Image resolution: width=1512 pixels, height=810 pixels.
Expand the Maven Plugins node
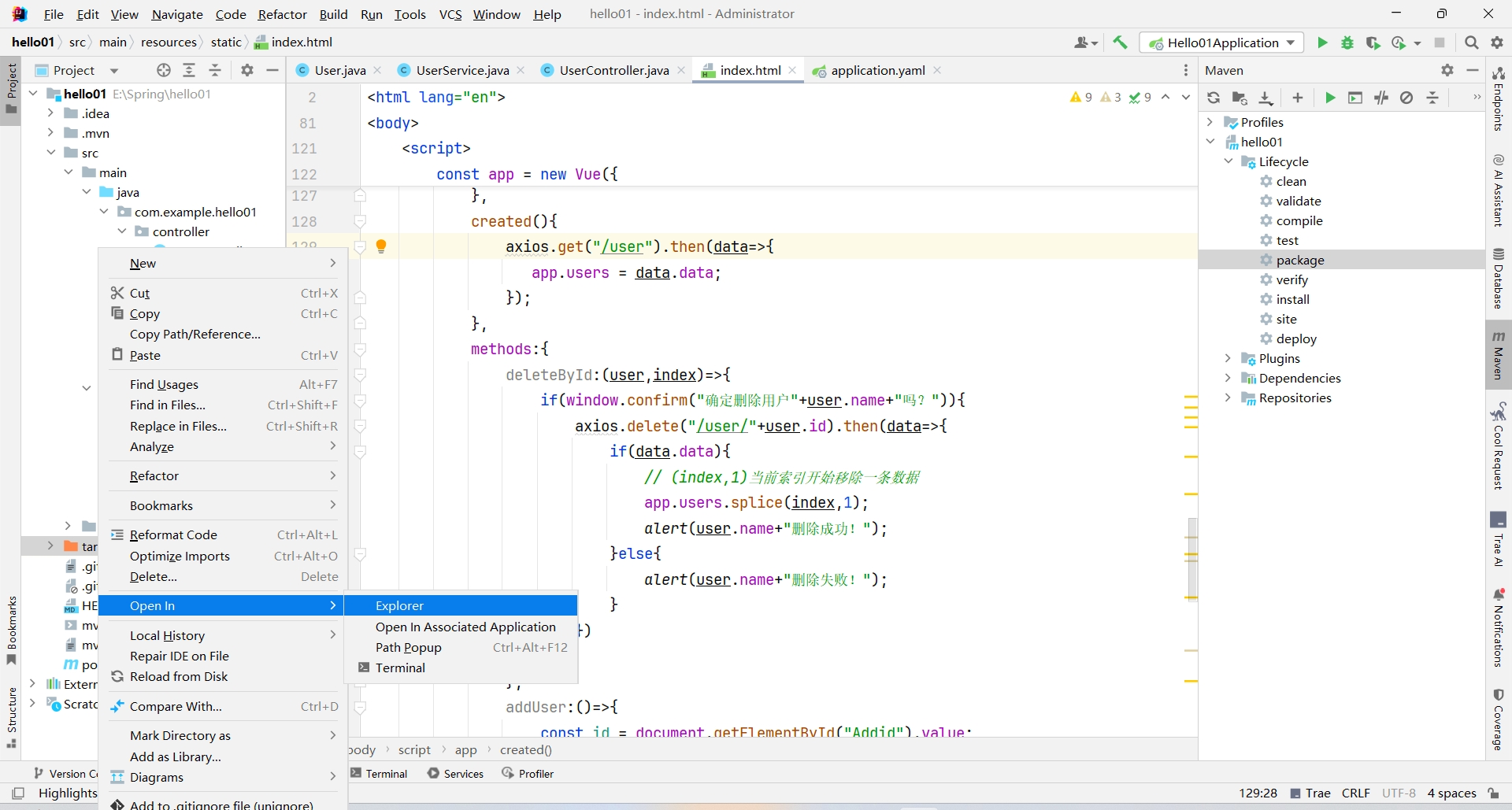1228,358
